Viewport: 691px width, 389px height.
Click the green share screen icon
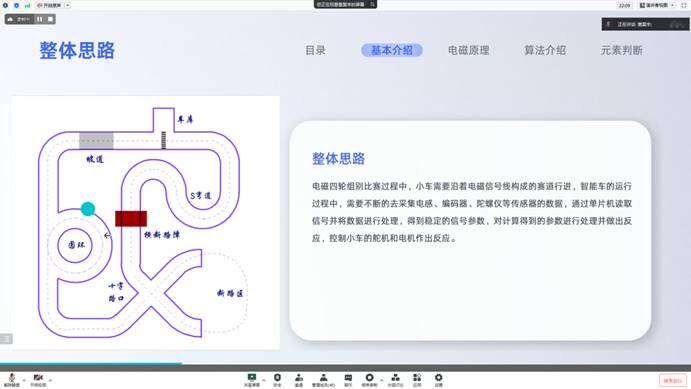252,378
